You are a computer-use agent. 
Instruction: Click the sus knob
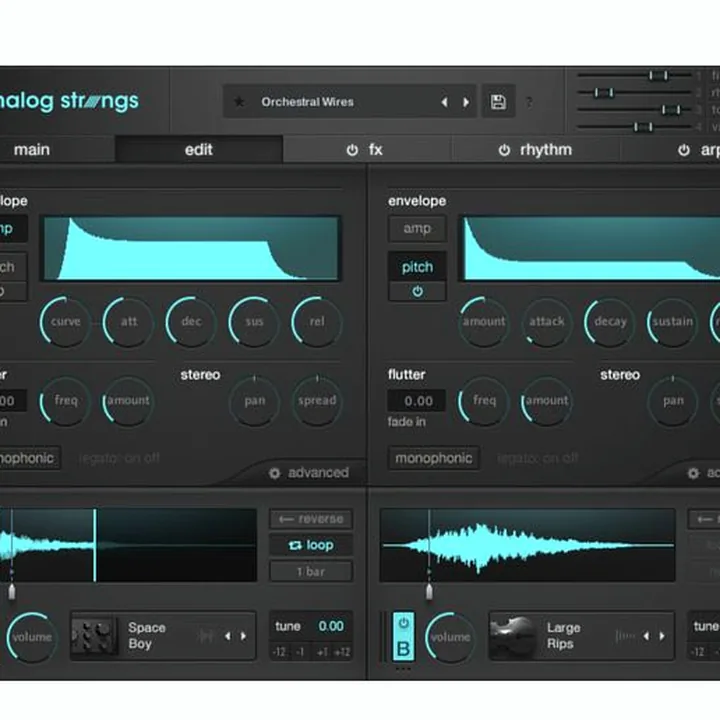[254, 321]
